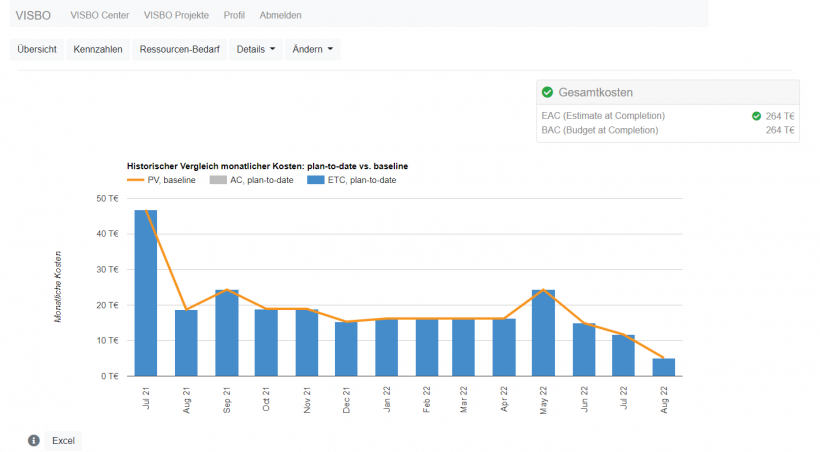Click green checkmark icon next to Gesamtkosten
Screen dimensions: 820x452
tap(547, 92)
